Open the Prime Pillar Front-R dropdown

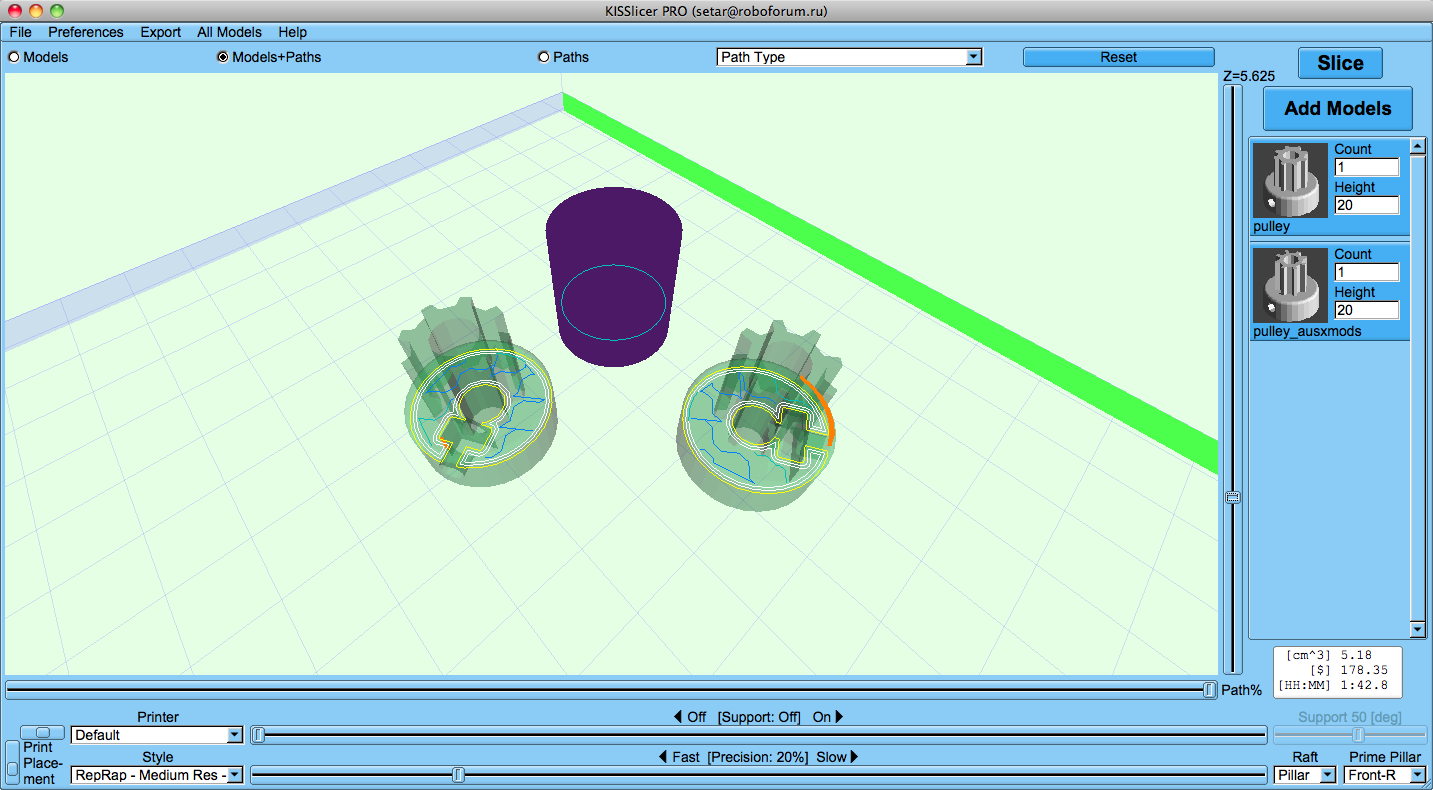coord(1385,775)
